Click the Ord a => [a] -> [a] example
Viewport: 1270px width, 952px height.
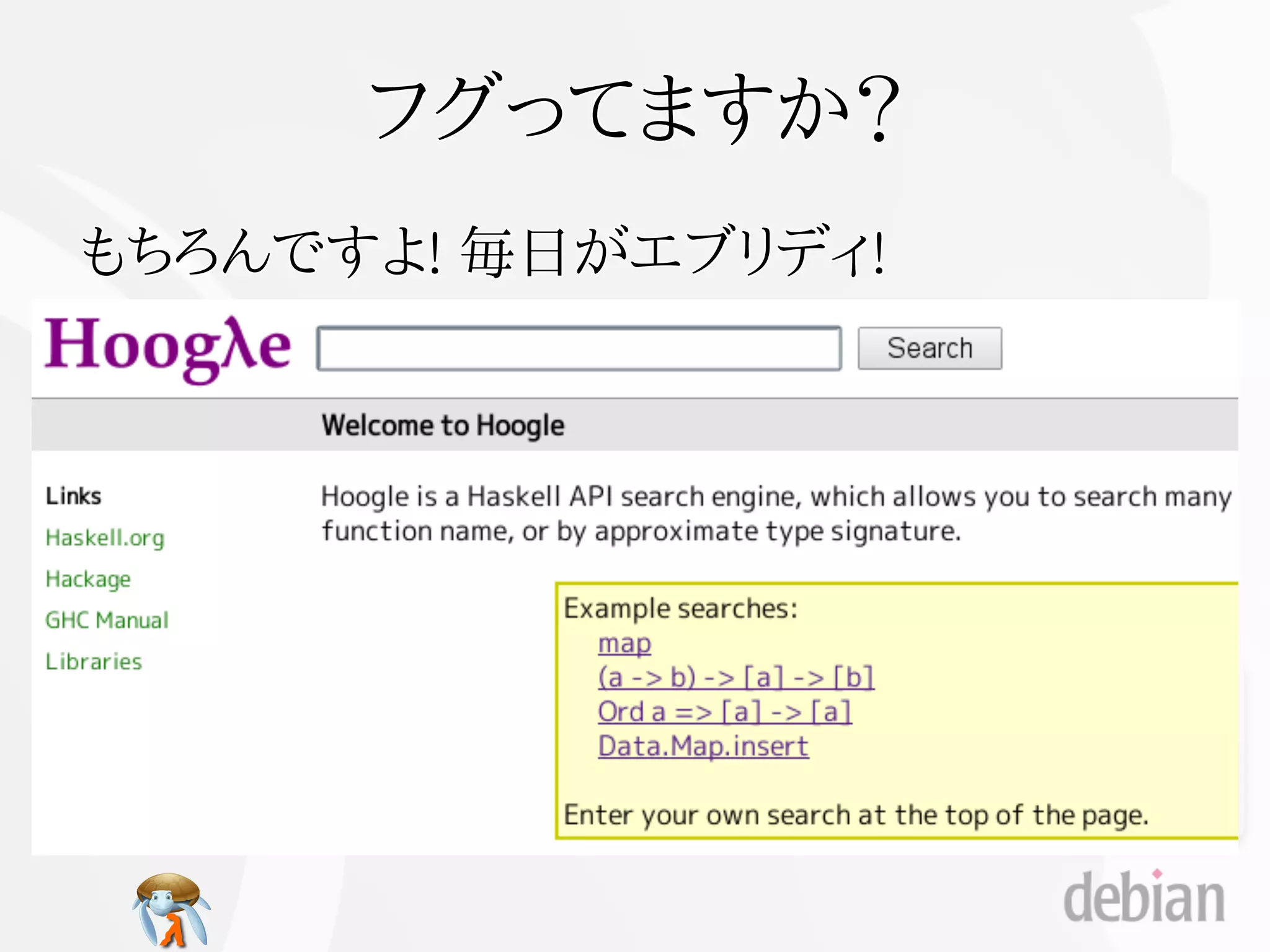724,712
